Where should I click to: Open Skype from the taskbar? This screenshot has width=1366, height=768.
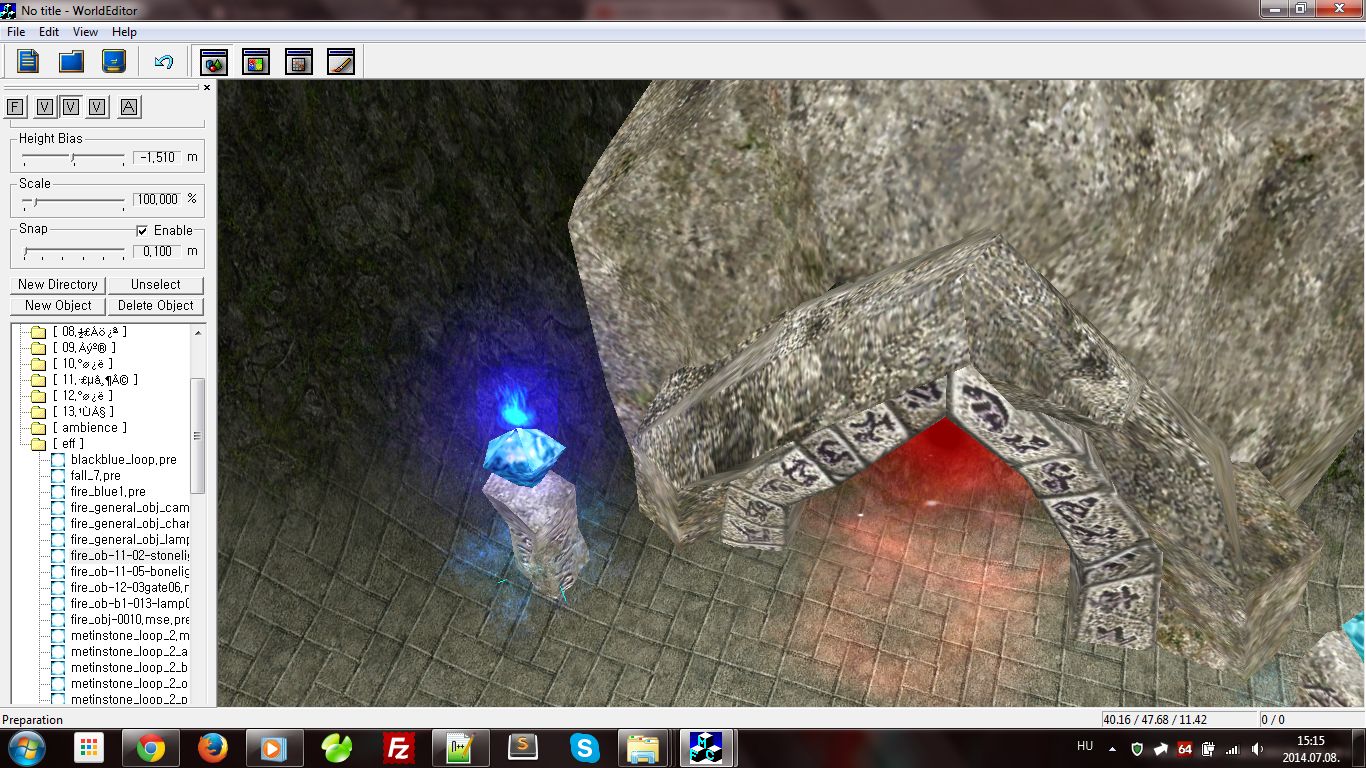click(584, 748)
